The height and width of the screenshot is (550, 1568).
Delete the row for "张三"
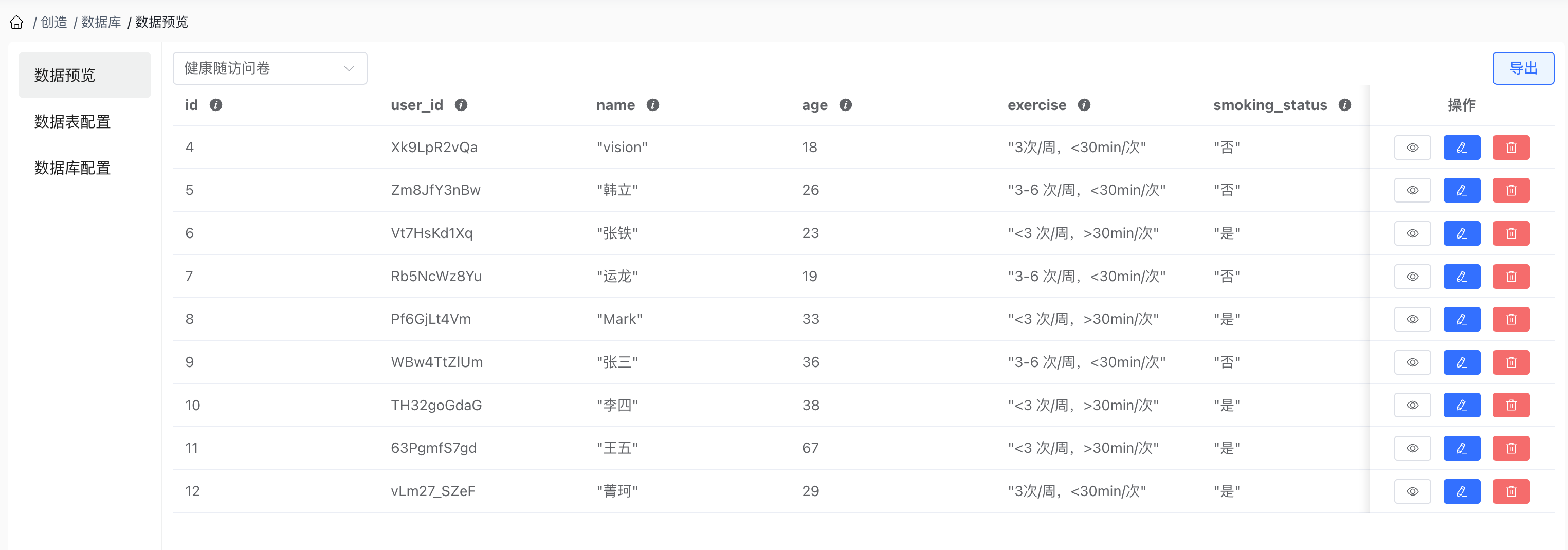1511,362
